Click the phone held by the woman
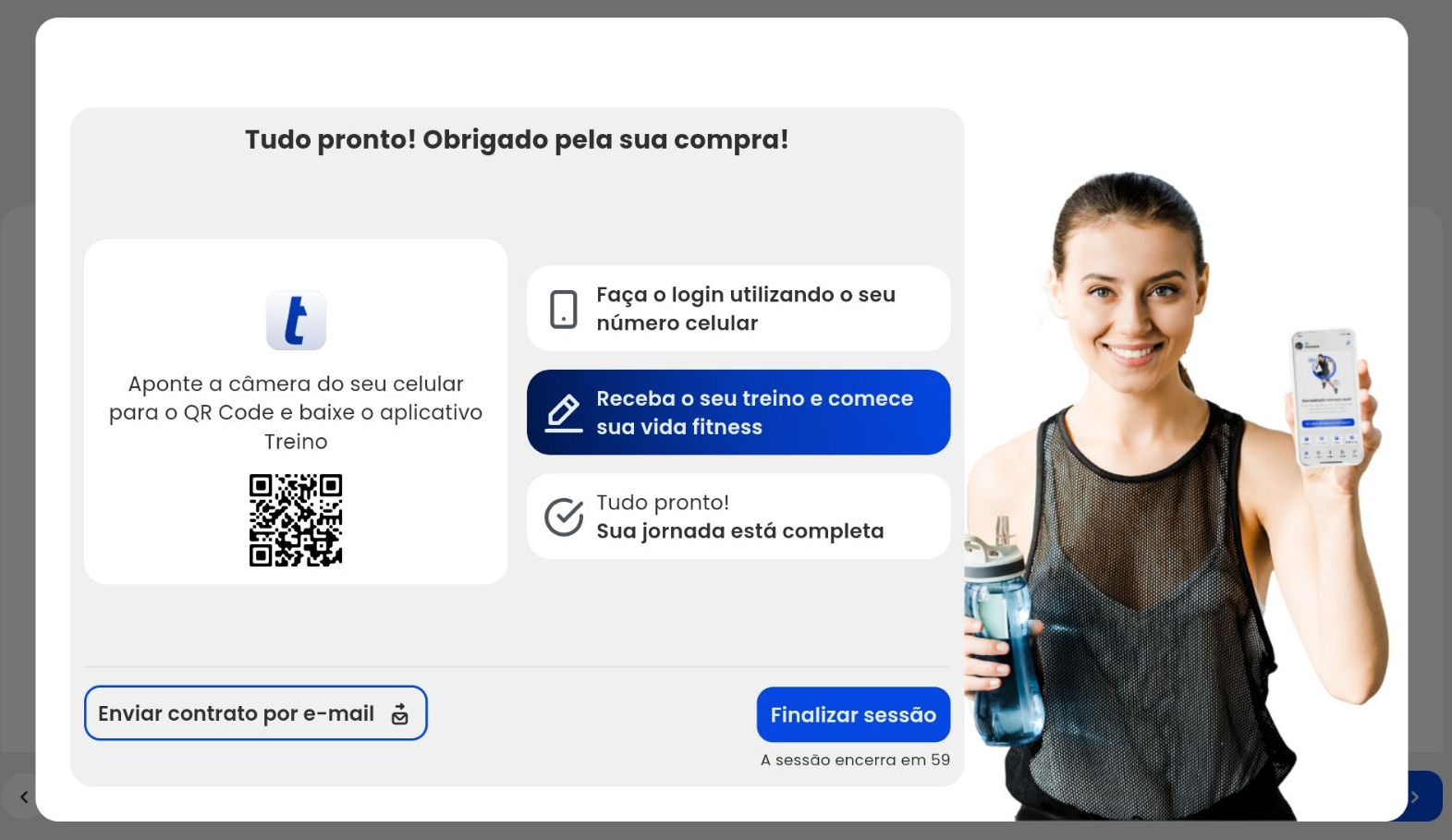This screenshot has height=840, width=1452. [1328, 397]
